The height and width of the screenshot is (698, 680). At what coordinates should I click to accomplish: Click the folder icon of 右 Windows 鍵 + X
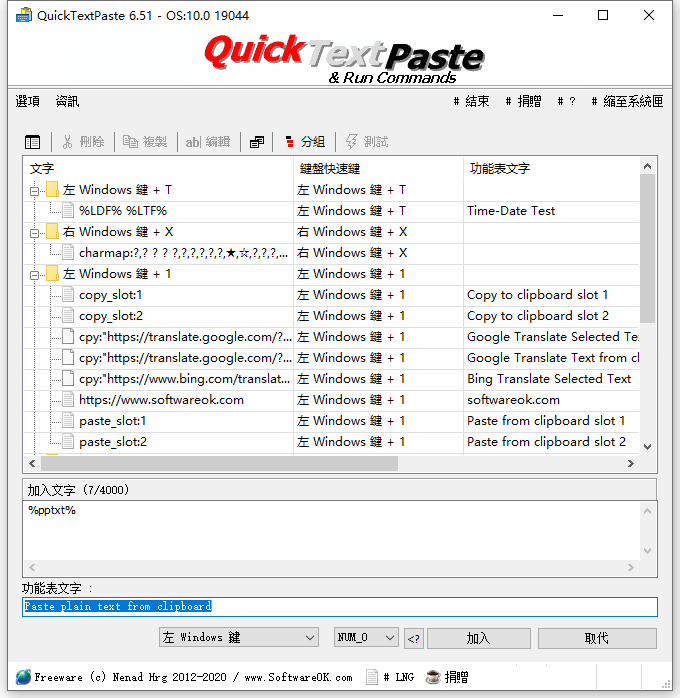click(x=53, y=231)
